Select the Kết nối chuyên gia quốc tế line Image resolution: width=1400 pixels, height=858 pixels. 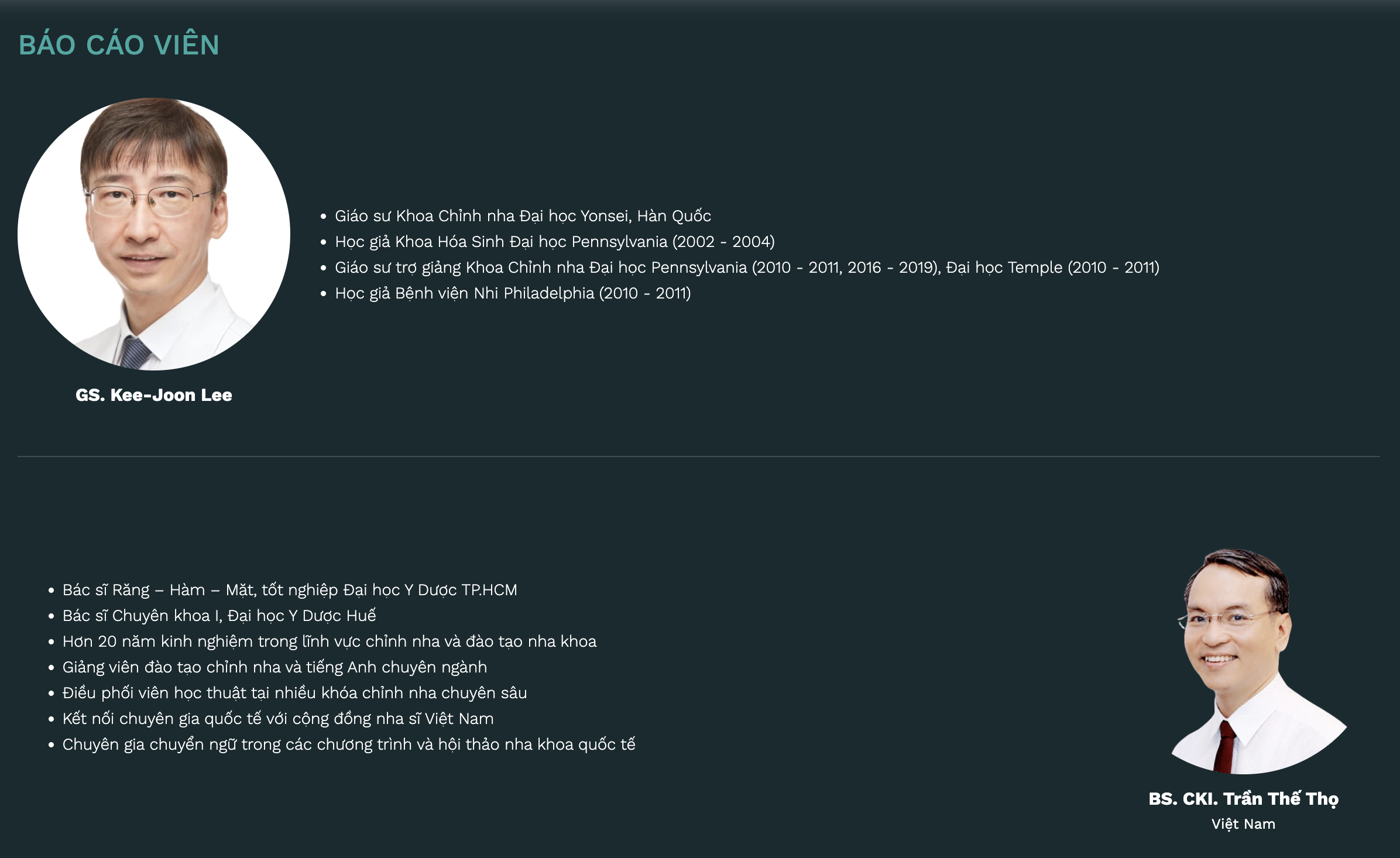click(278, 719)
